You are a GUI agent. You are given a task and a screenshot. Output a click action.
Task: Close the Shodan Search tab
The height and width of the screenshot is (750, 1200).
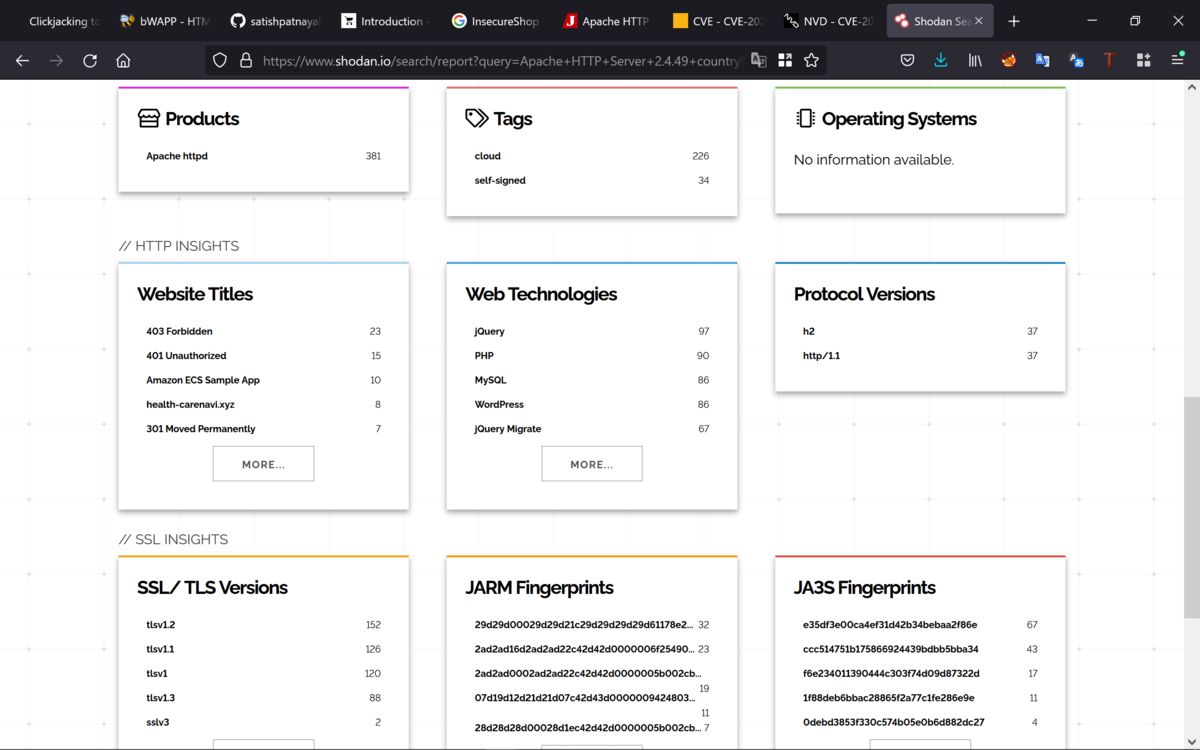tap(979, 21)
